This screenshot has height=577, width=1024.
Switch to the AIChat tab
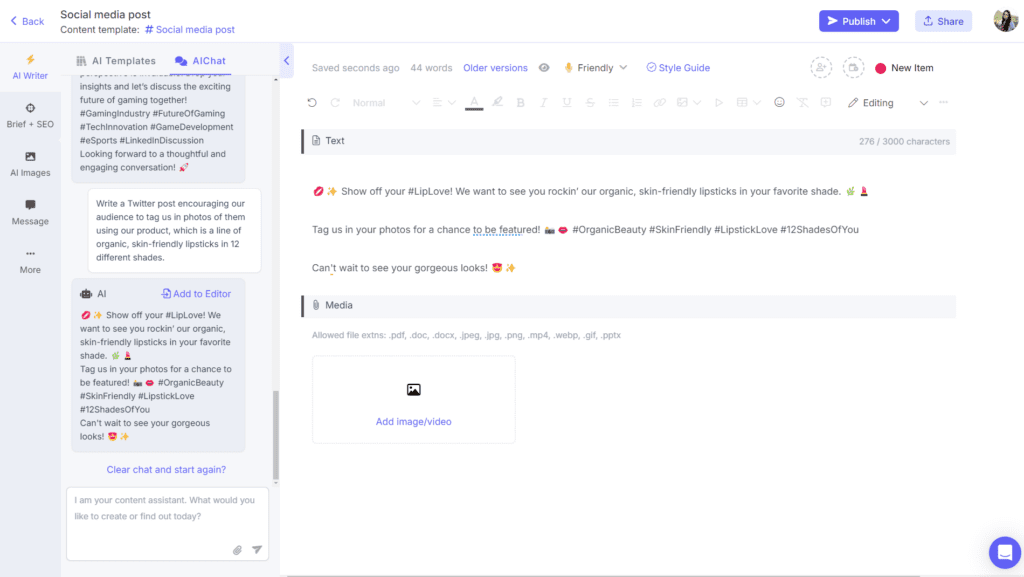pos(207,60)
